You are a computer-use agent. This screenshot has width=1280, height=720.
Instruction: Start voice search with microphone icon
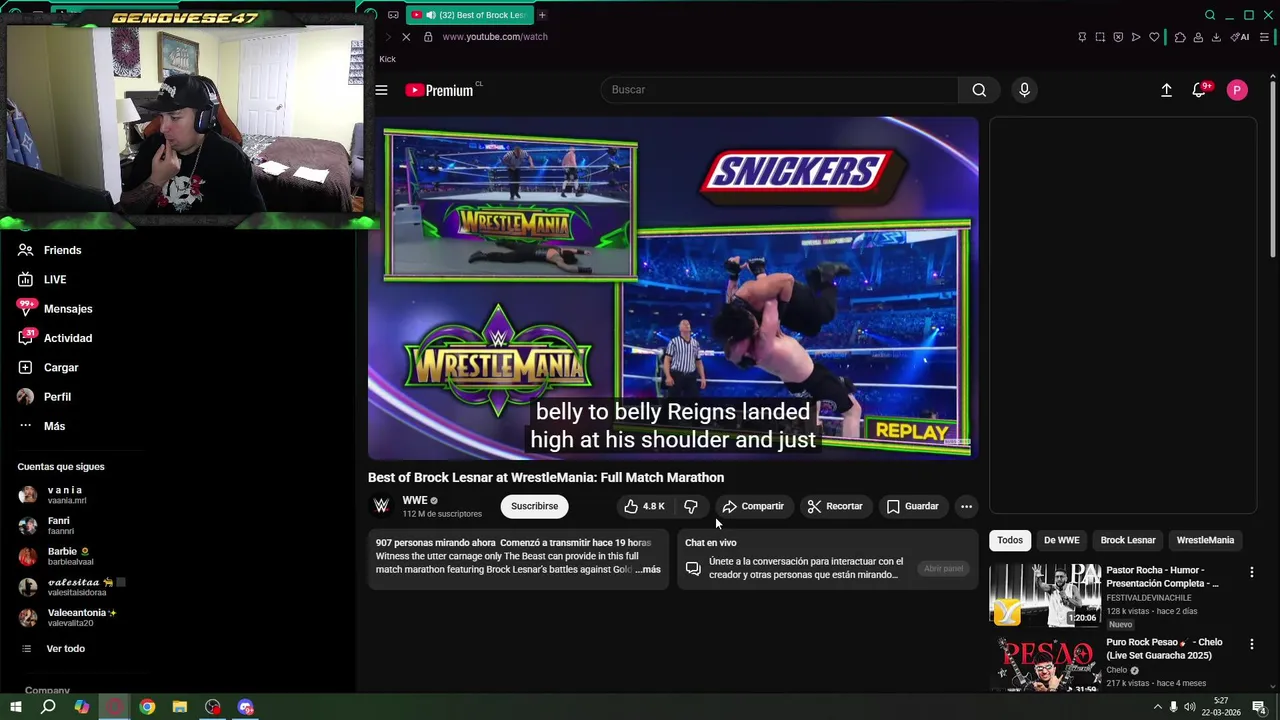coord(1024,90)
